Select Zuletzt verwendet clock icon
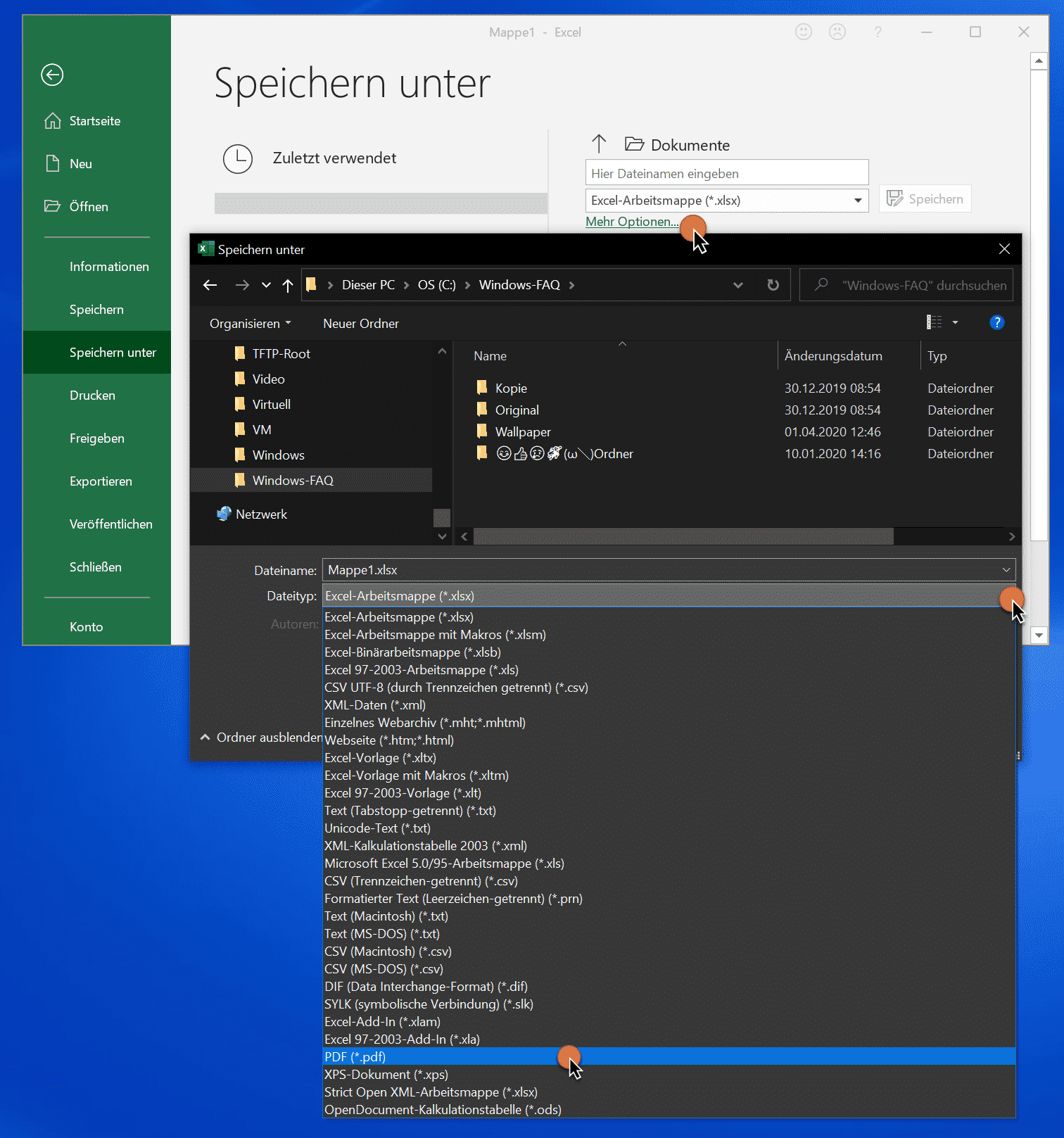Screen dimensions: 1064x1138 coord(238,159)
